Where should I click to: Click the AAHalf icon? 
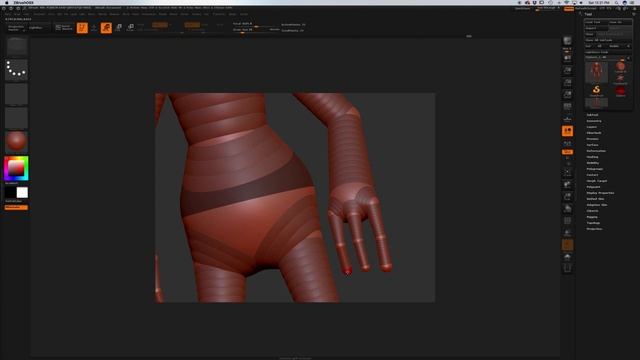tap(567, 95)
